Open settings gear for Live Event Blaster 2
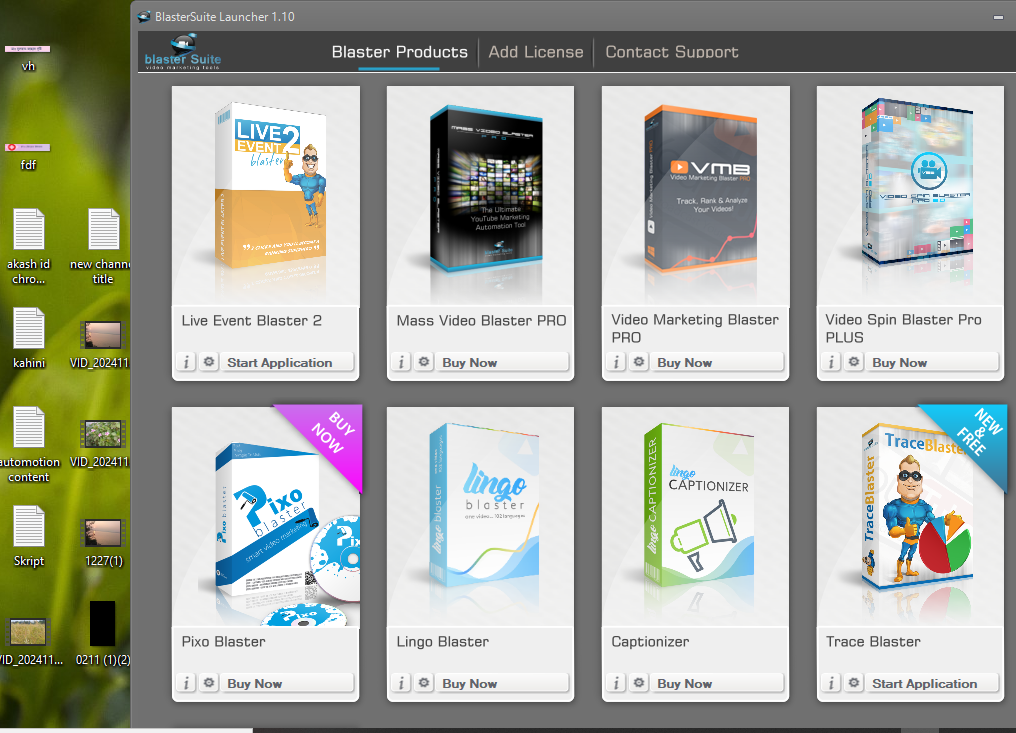The height and width of the screenshot is (733, 1016). pos(209,362)
